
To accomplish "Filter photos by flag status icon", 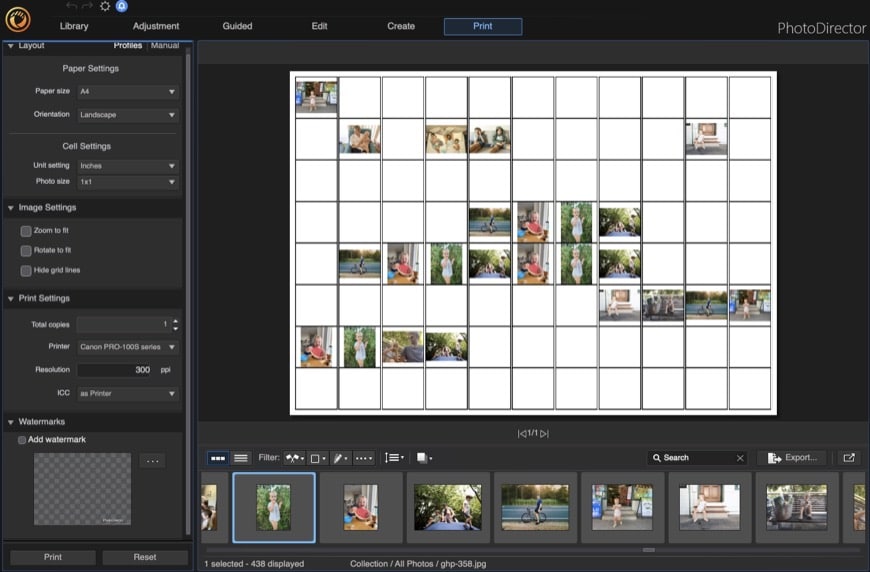I will coord(294,458).
